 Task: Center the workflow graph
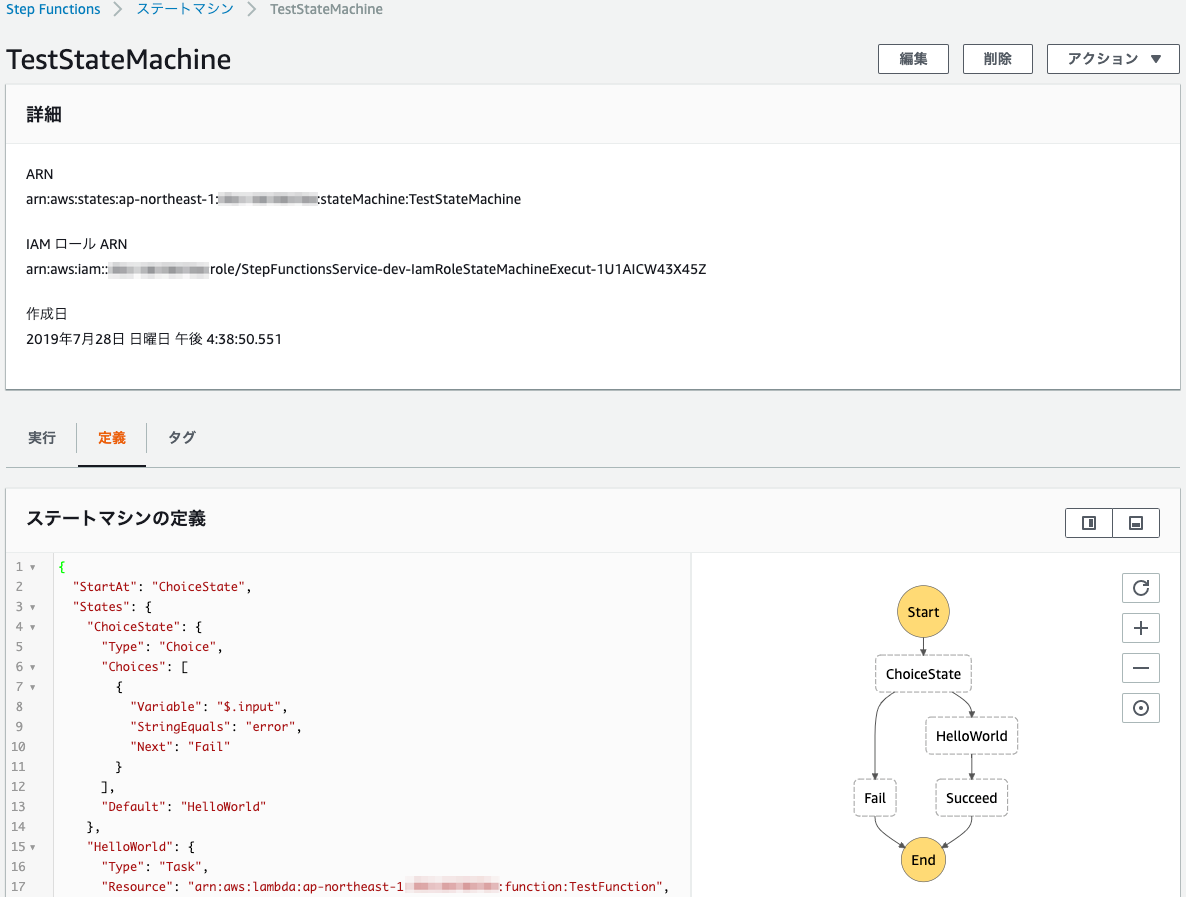click(1140, 708)
